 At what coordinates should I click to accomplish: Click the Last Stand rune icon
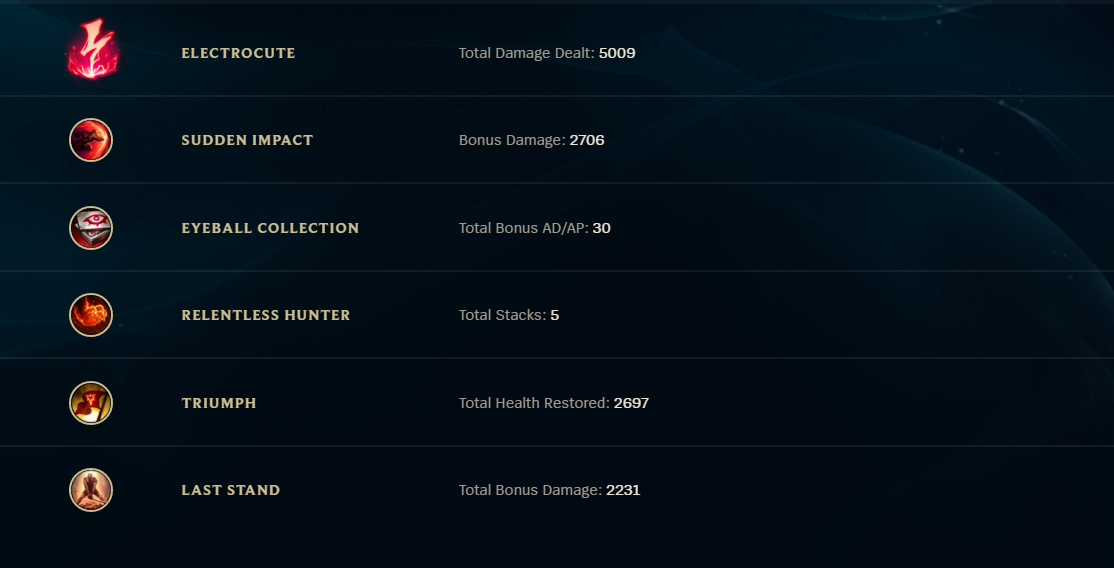tap(91, 490)
